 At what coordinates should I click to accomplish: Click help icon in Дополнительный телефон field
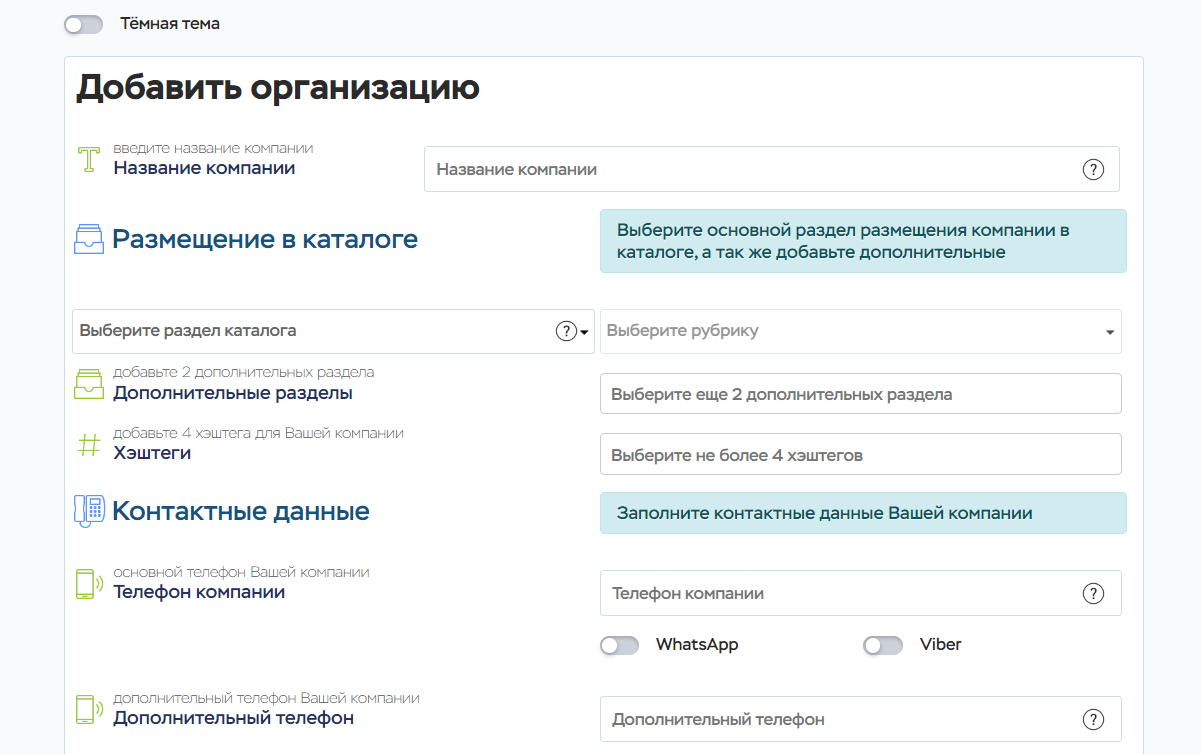coord(1093,720)
